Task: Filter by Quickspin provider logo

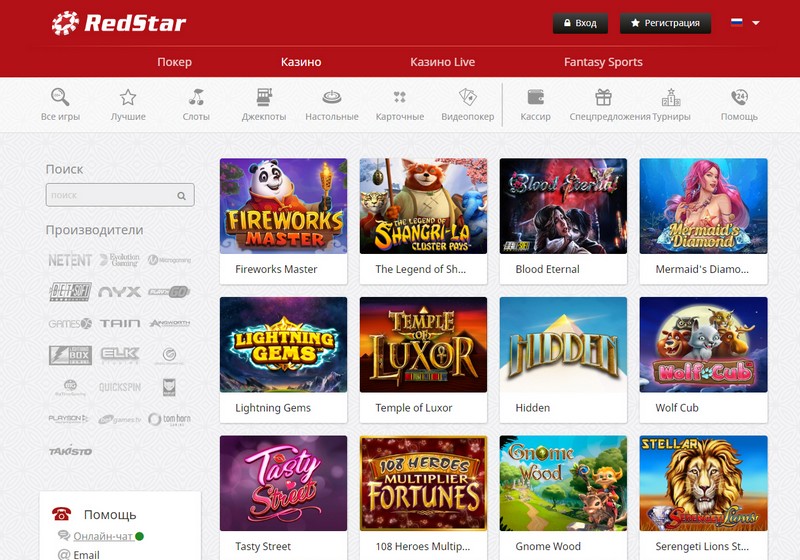Action: [119, 387]
